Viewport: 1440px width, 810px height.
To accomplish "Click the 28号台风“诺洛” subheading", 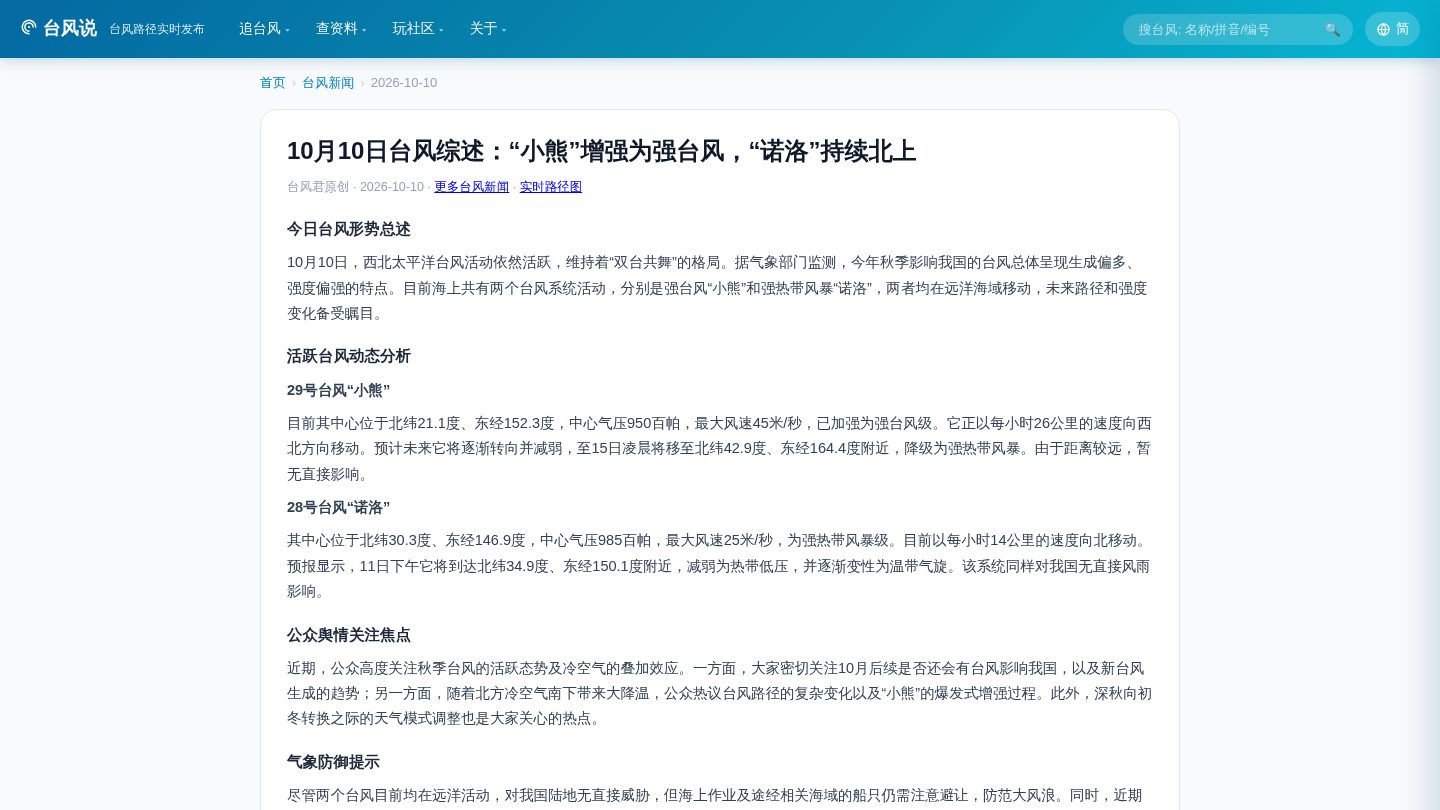I will pyautogui.click(x=338, y=507).
